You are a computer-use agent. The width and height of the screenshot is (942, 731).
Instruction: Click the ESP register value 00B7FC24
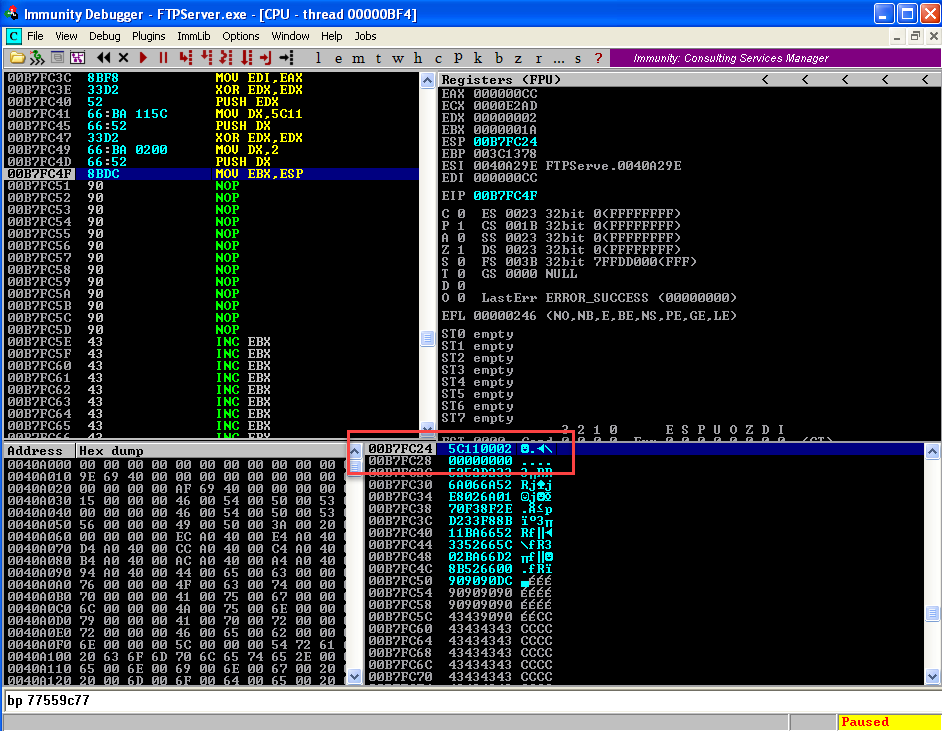tap(505, 142)
